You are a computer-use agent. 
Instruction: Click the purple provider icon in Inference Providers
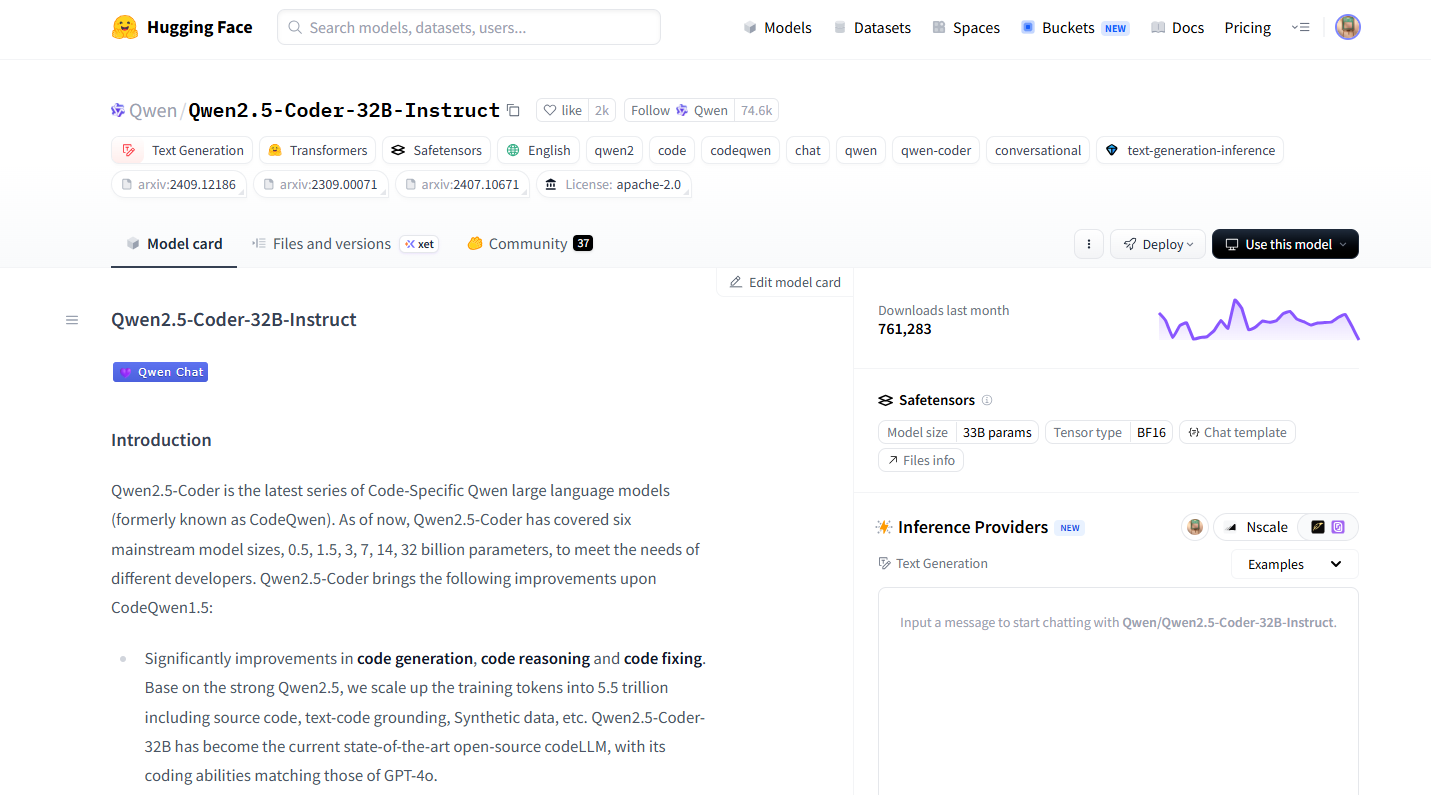[x=1338, y=527]
